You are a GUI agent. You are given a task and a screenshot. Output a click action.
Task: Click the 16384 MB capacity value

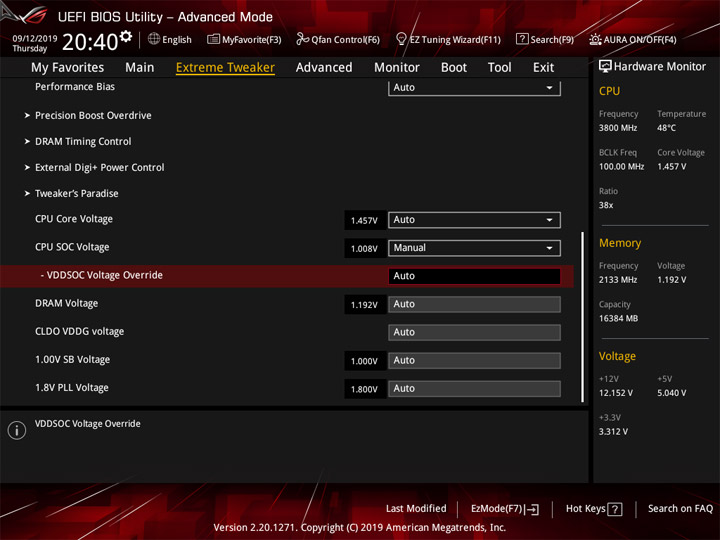coord(618,318)
